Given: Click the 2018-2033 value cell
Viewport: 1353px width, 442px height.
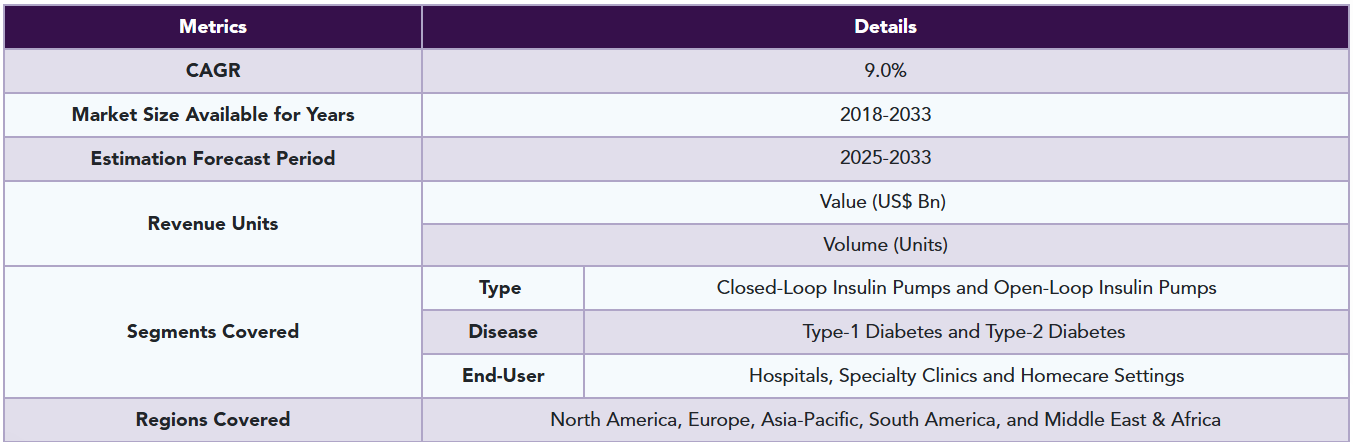Looking at the screenshot, I should coord(885,115).
